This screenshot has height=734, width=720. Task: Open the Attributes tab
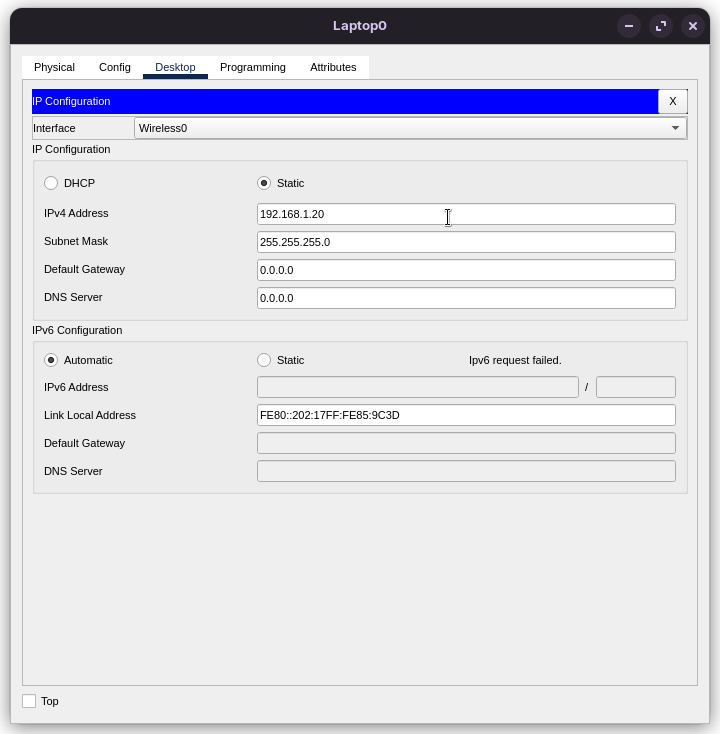pos(333,67)
